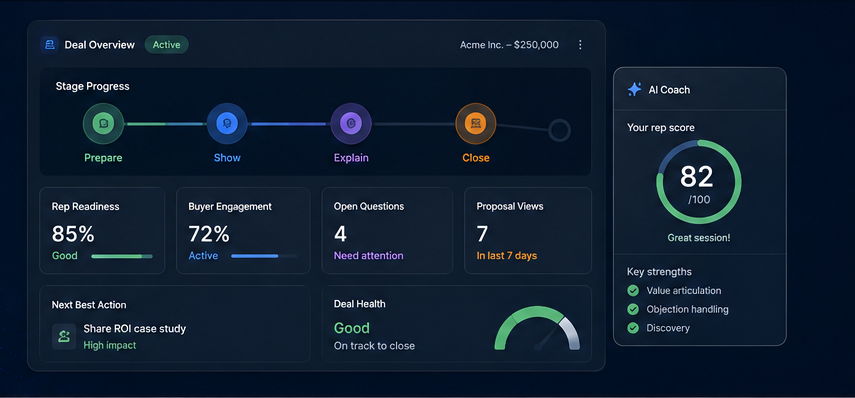Select the Close stage circle icon
The height and width of the screenshot is (398, 855).
tap(475, 124)
